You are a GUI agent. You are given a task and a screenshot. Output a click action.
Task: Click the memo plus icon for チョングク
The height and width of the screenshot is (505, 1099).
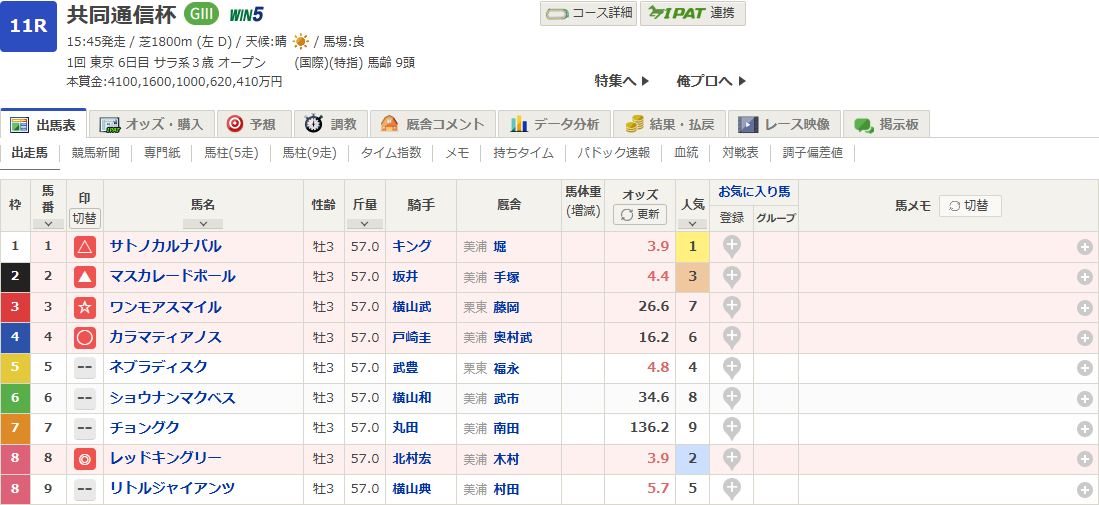(1084, 429)
